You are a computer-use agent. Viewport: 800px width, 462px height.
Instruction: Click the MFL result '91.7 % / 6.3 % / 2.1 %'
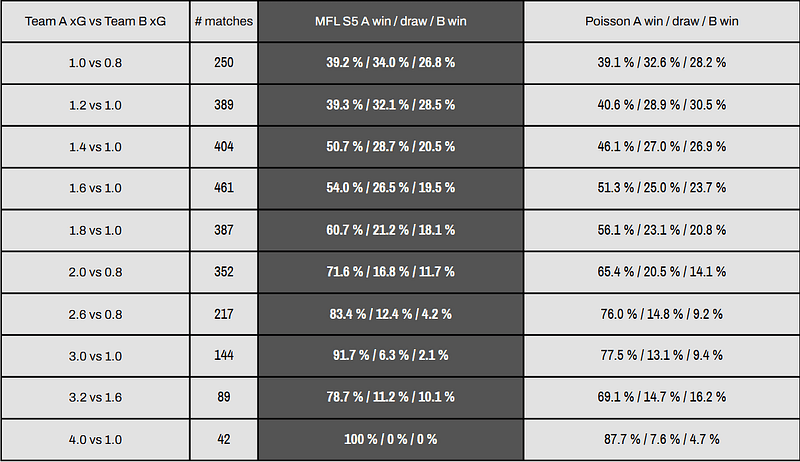pyautogui.click(x=390, y=355)
